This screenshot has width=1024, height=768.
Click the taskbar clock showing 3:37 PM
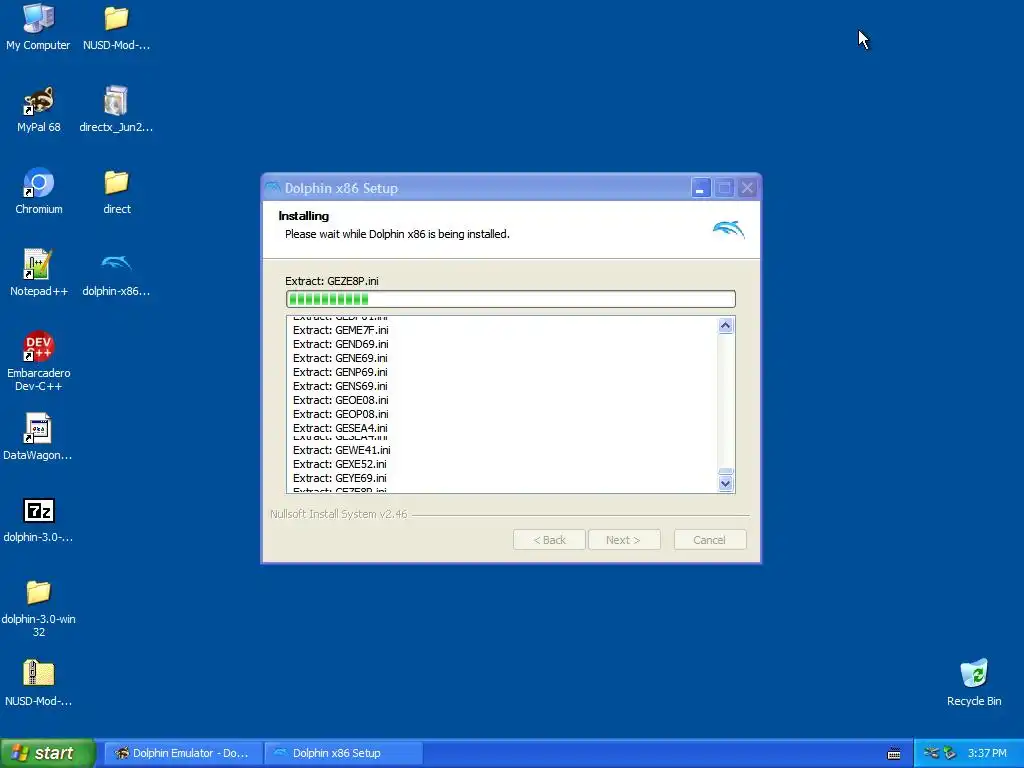(987, 753)
